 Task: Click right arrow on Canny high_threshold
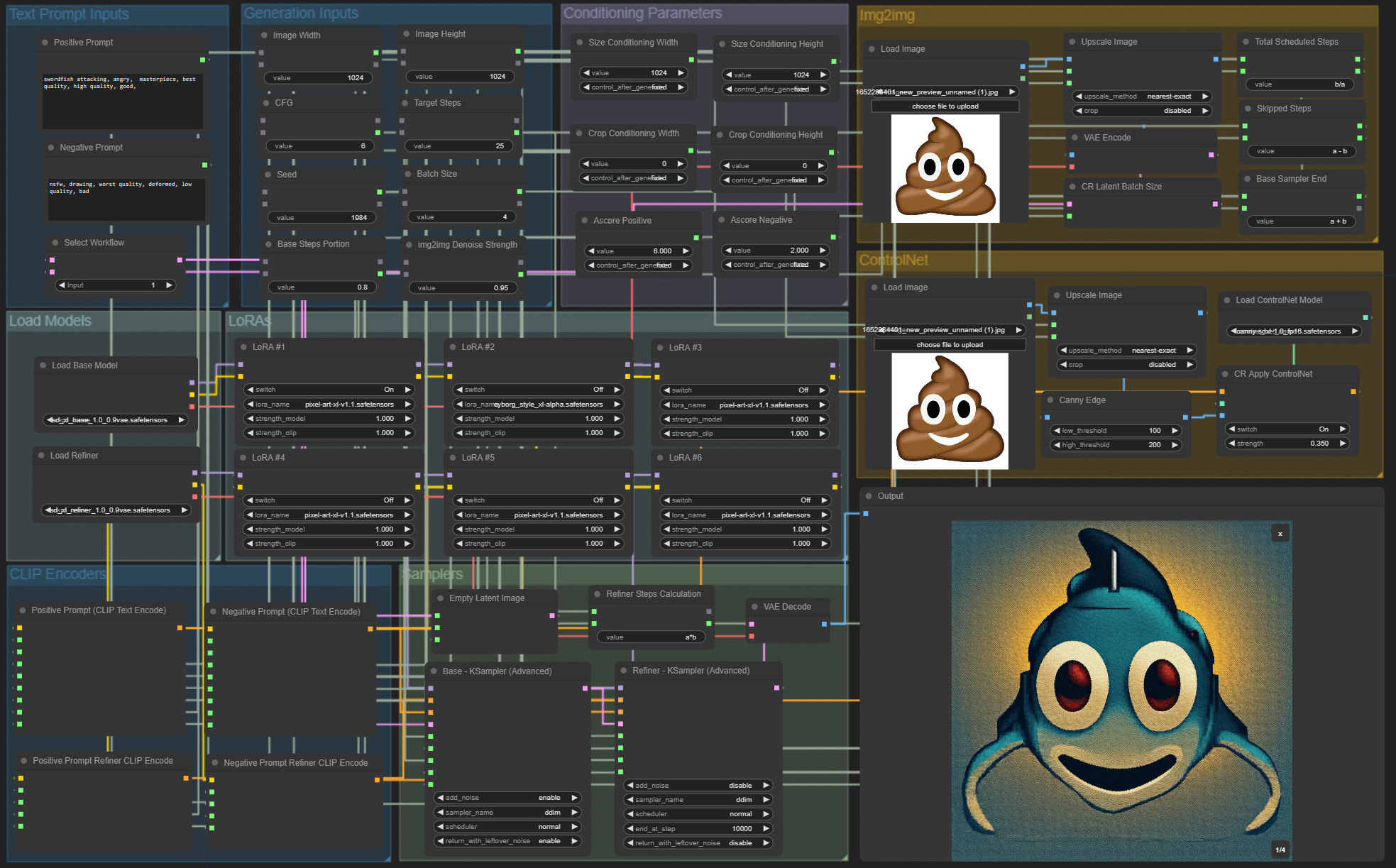(x=1175, y=445)
